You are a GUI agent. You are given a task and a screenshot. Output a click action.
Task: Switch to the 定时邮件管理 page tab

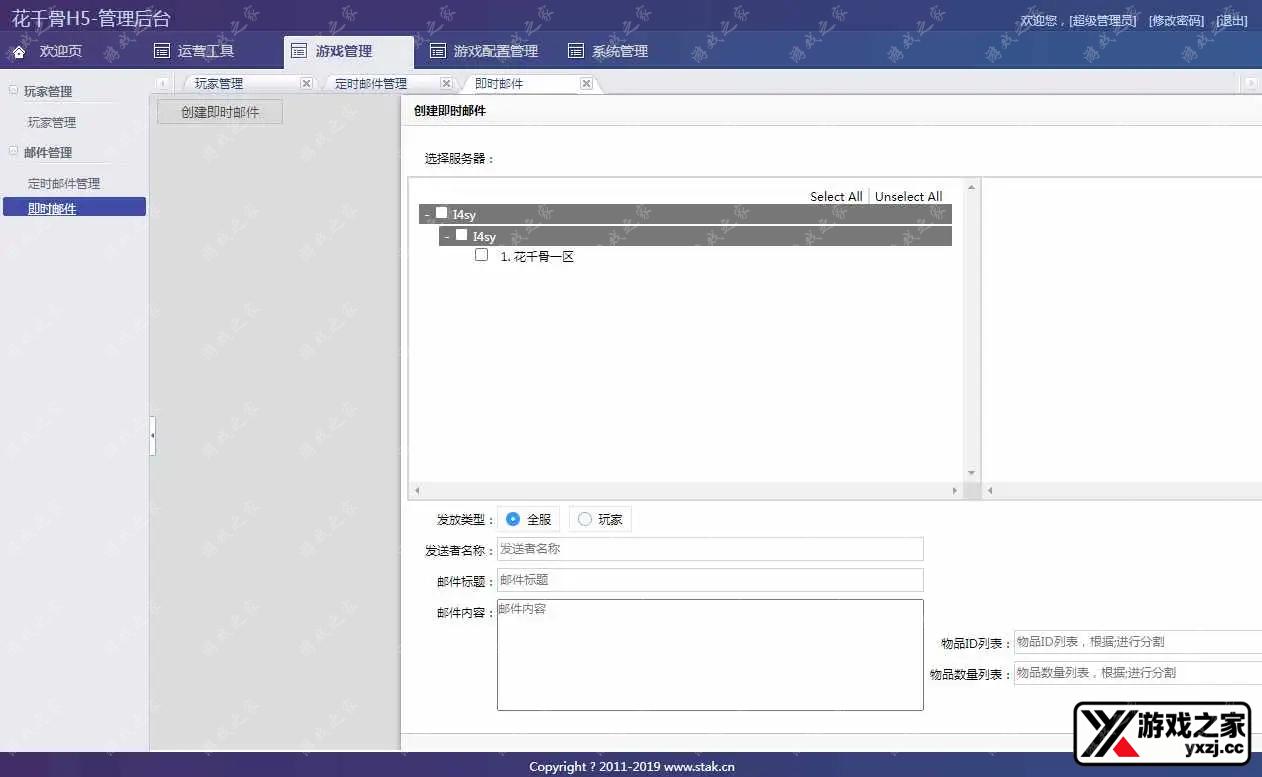click(371, 84)
